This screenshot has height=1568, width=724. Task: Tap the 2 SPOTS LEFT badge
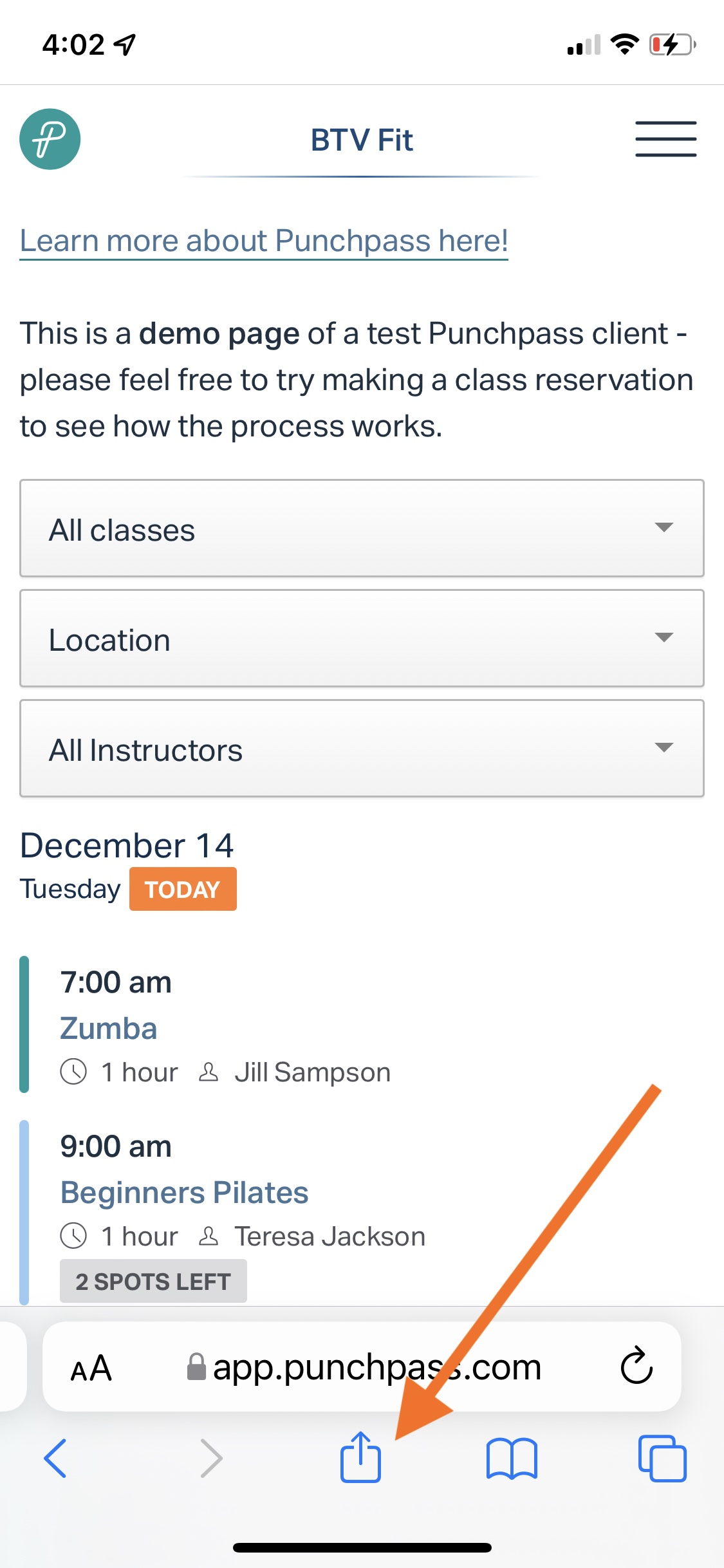(x=153, y=1281)
